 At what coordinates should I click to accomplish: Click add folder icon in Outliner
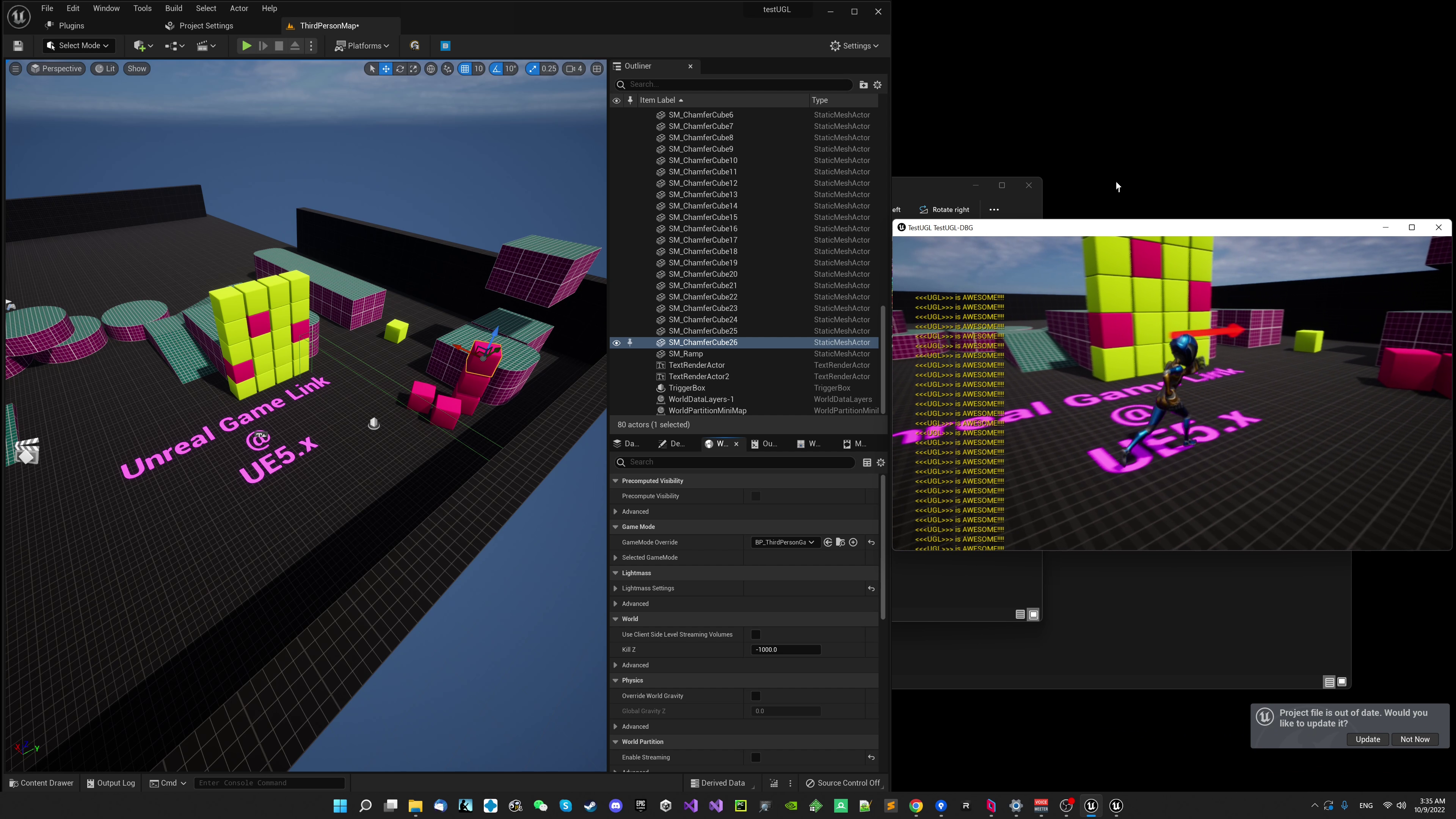click(x=863, y=85)
